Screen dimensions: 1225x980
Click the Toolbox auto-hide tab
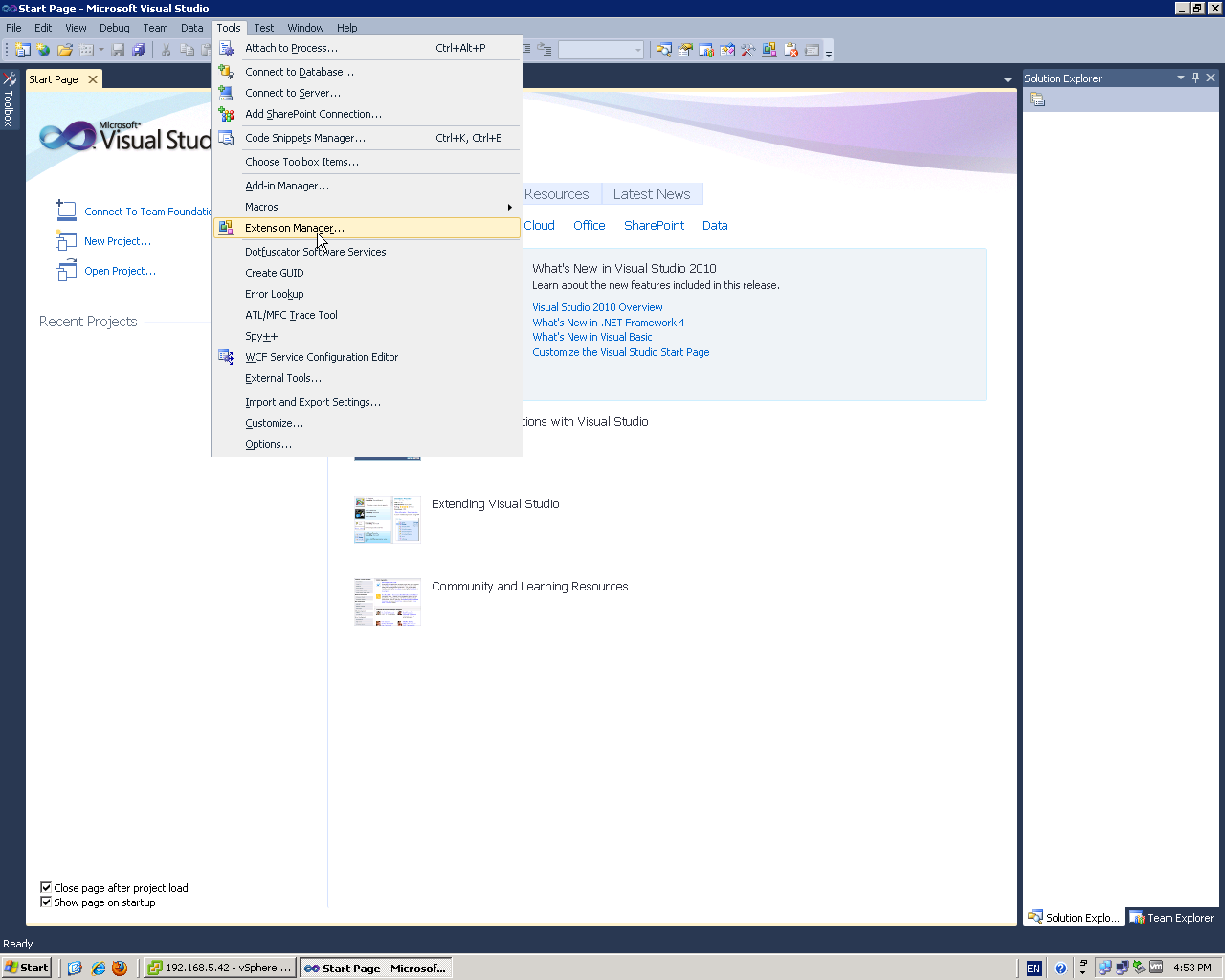point(9,100)
